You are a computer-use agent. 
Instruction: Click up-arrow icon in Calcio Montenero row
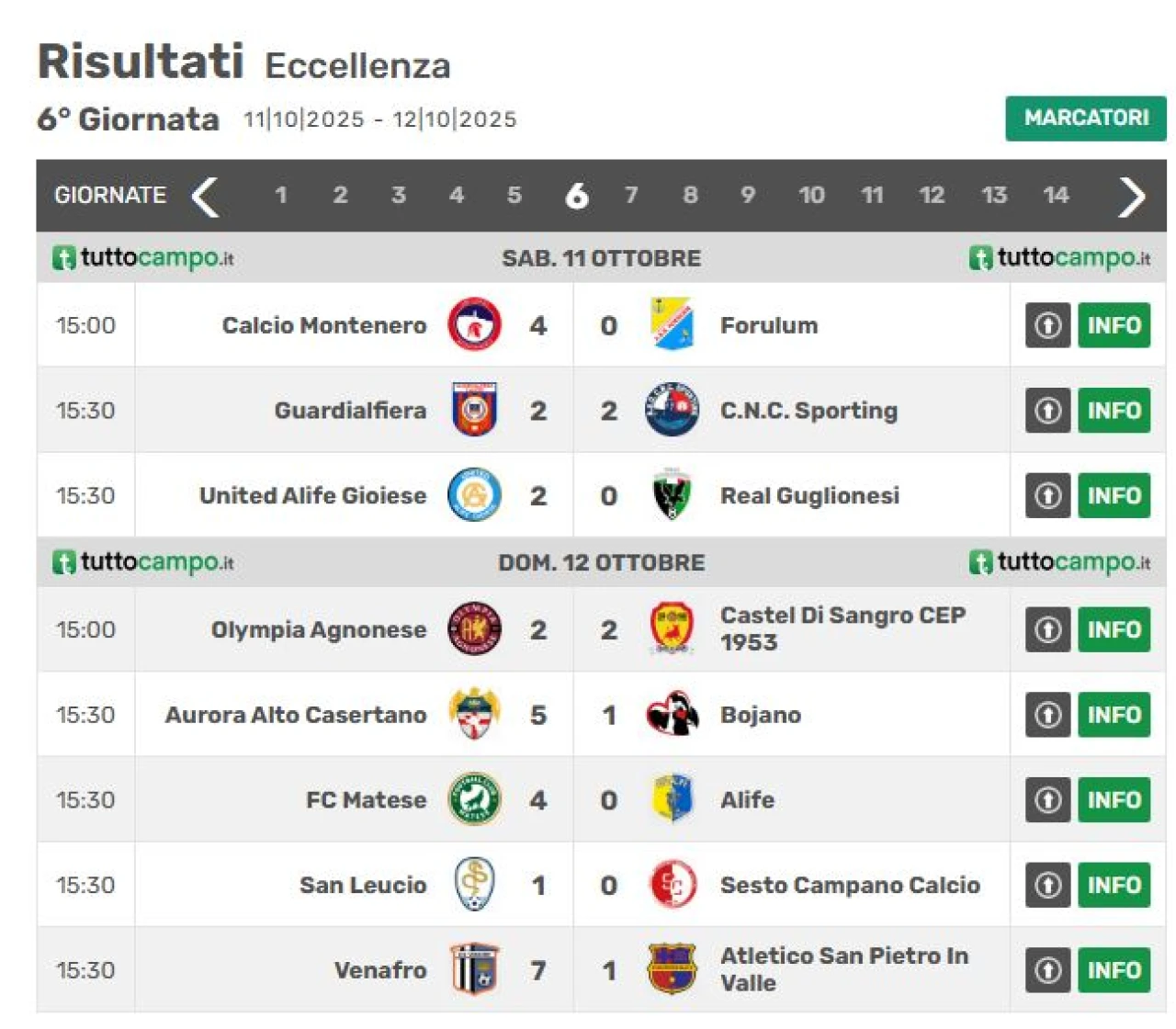[x=1047, y=325]
